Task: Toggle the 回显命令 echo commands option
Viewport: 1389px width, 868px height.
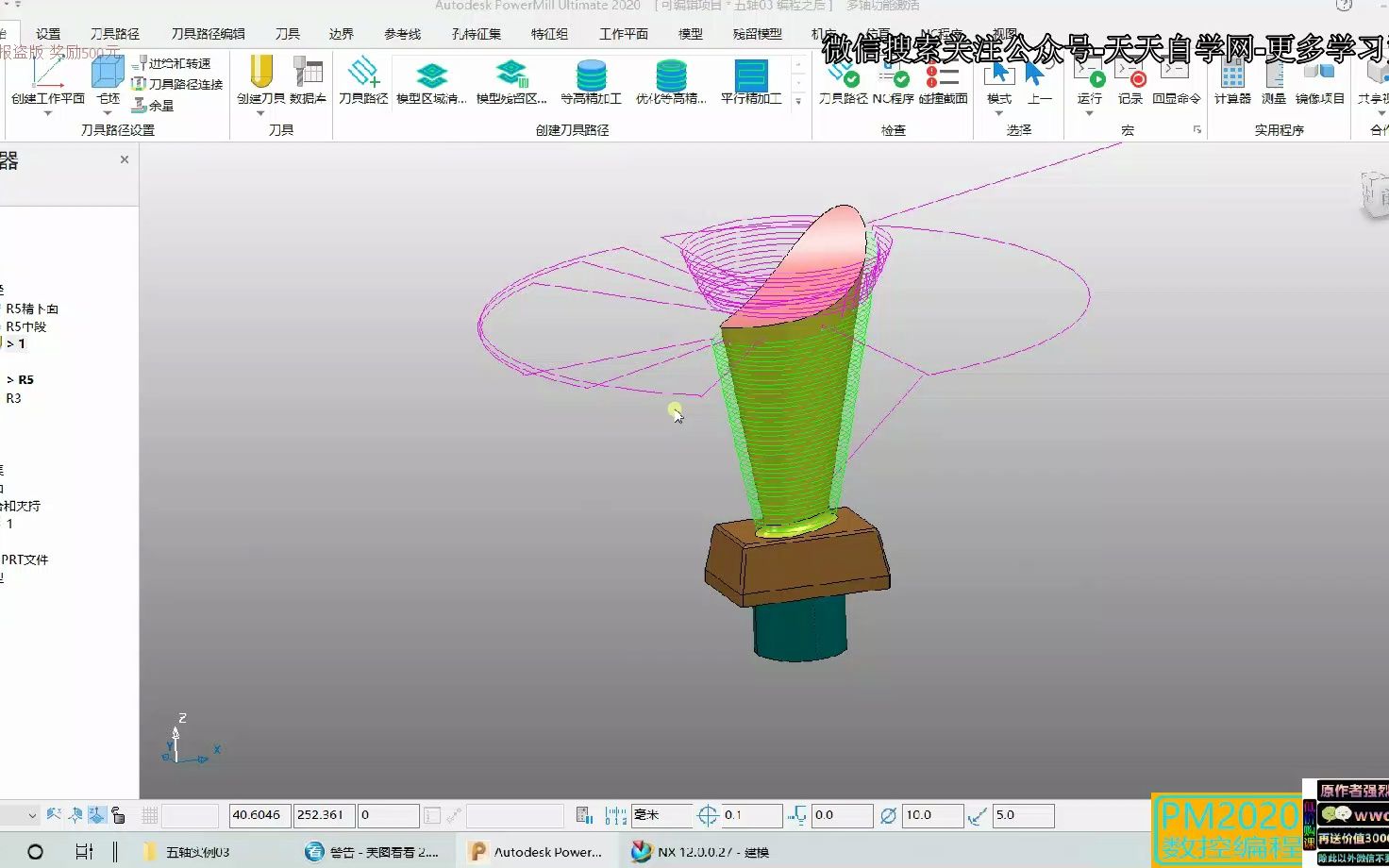Action: [x=1176, y=81]
